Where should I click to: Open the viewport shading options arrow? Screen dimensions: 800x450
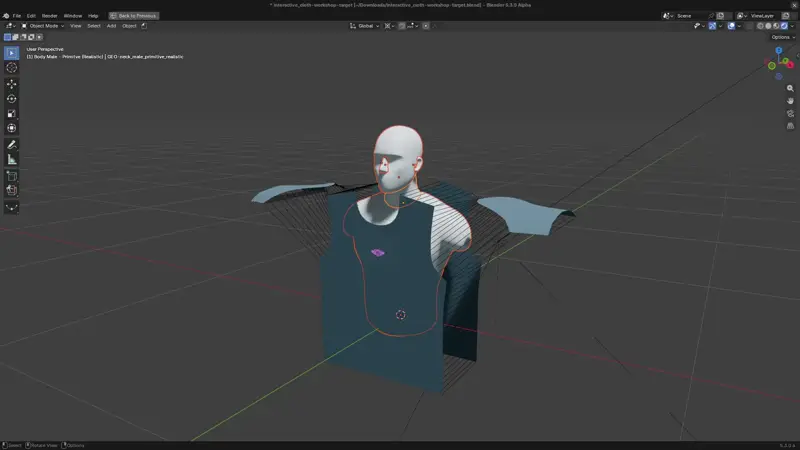pyautogui.click(x=792, y=26)
